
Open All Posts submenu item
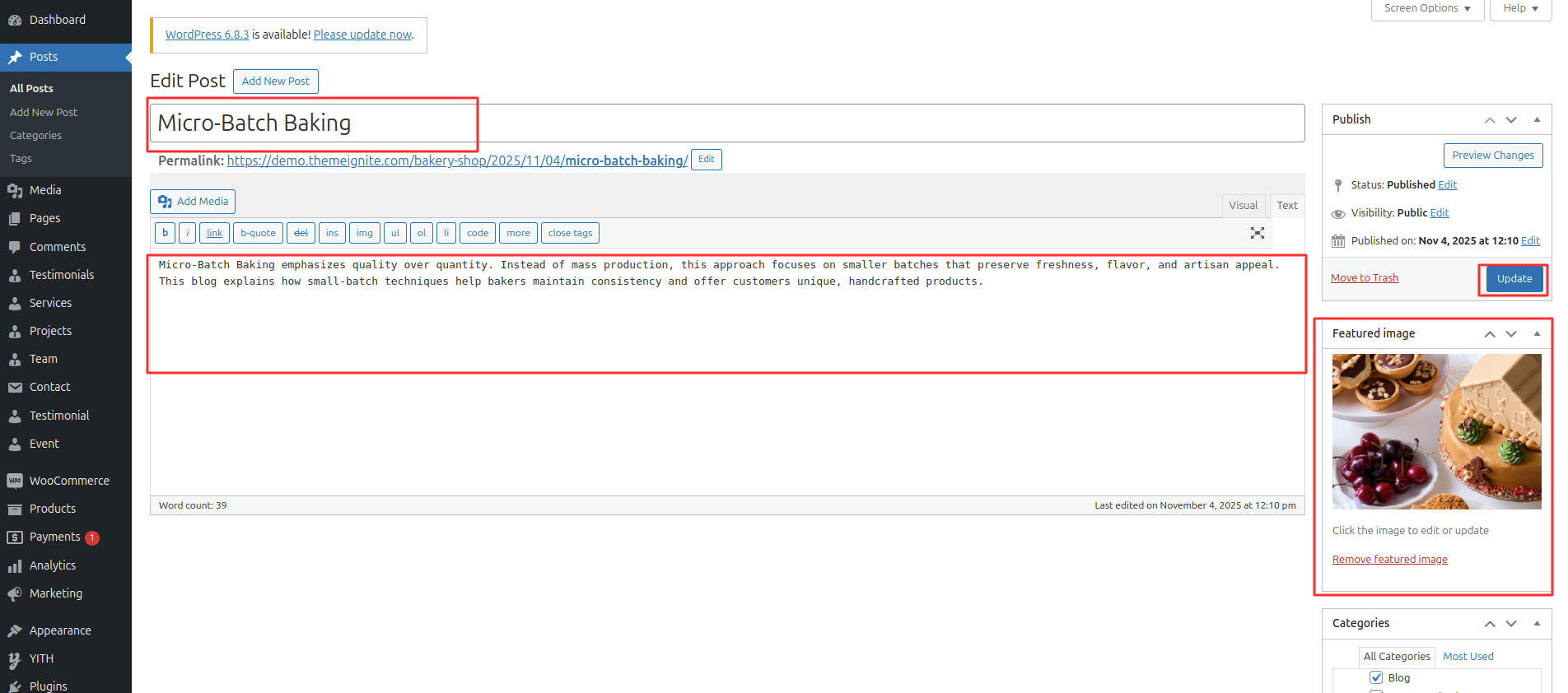31,88
